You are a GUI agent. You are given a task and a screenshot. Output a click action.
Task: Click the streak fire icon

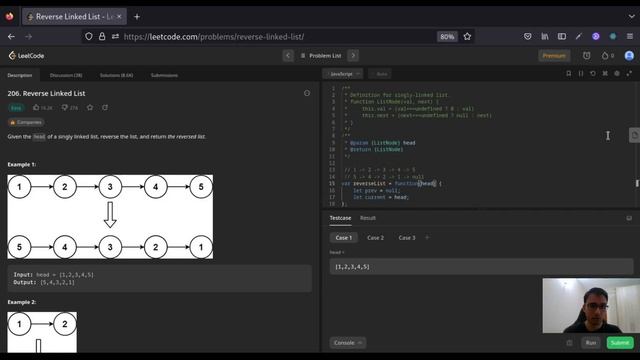pyautogui.click(x=605, y=56)
